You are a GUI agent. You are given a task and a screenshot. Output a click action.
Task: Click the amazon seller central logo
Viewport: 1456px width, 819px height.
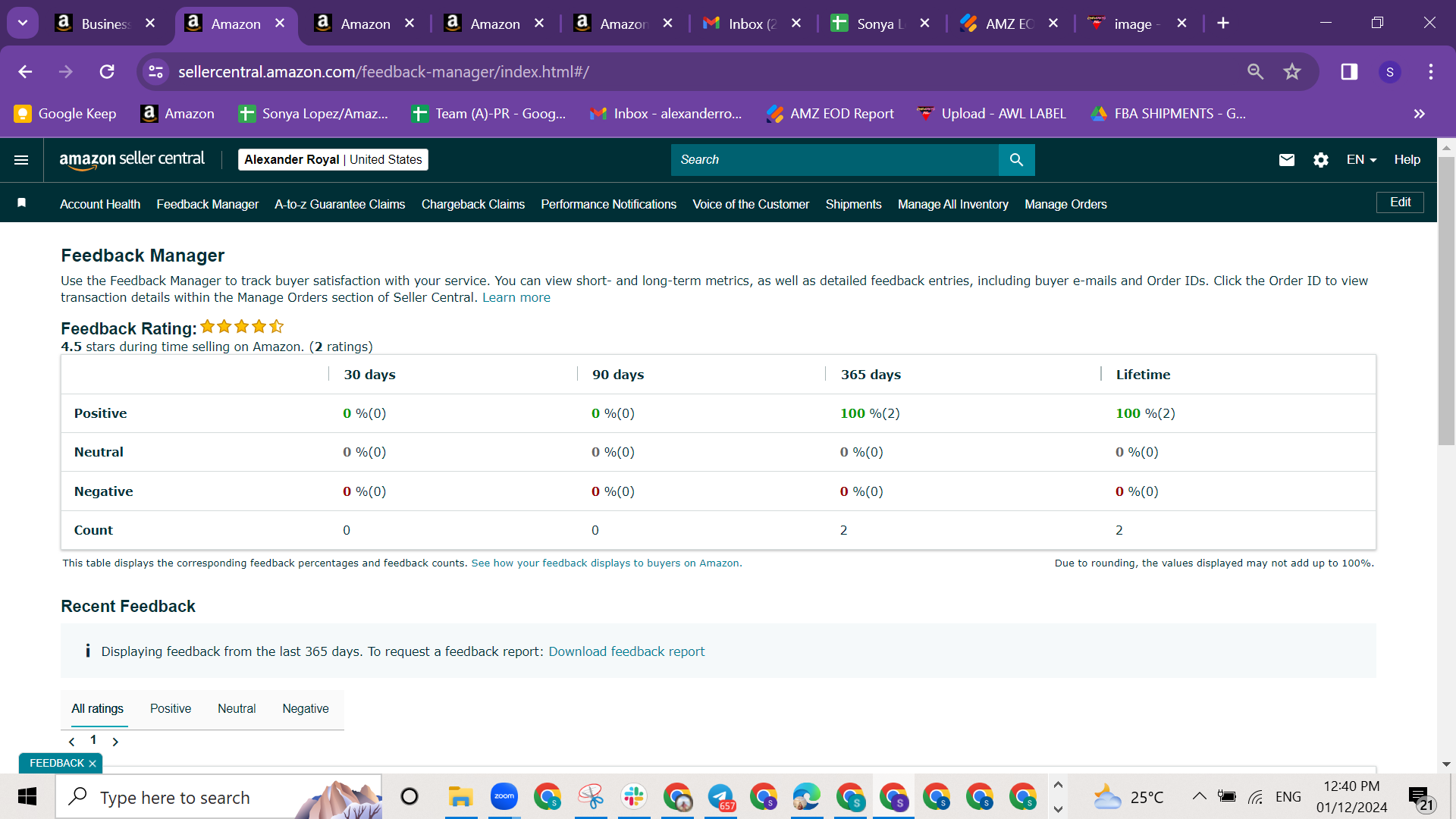click(x=132, y=159)
